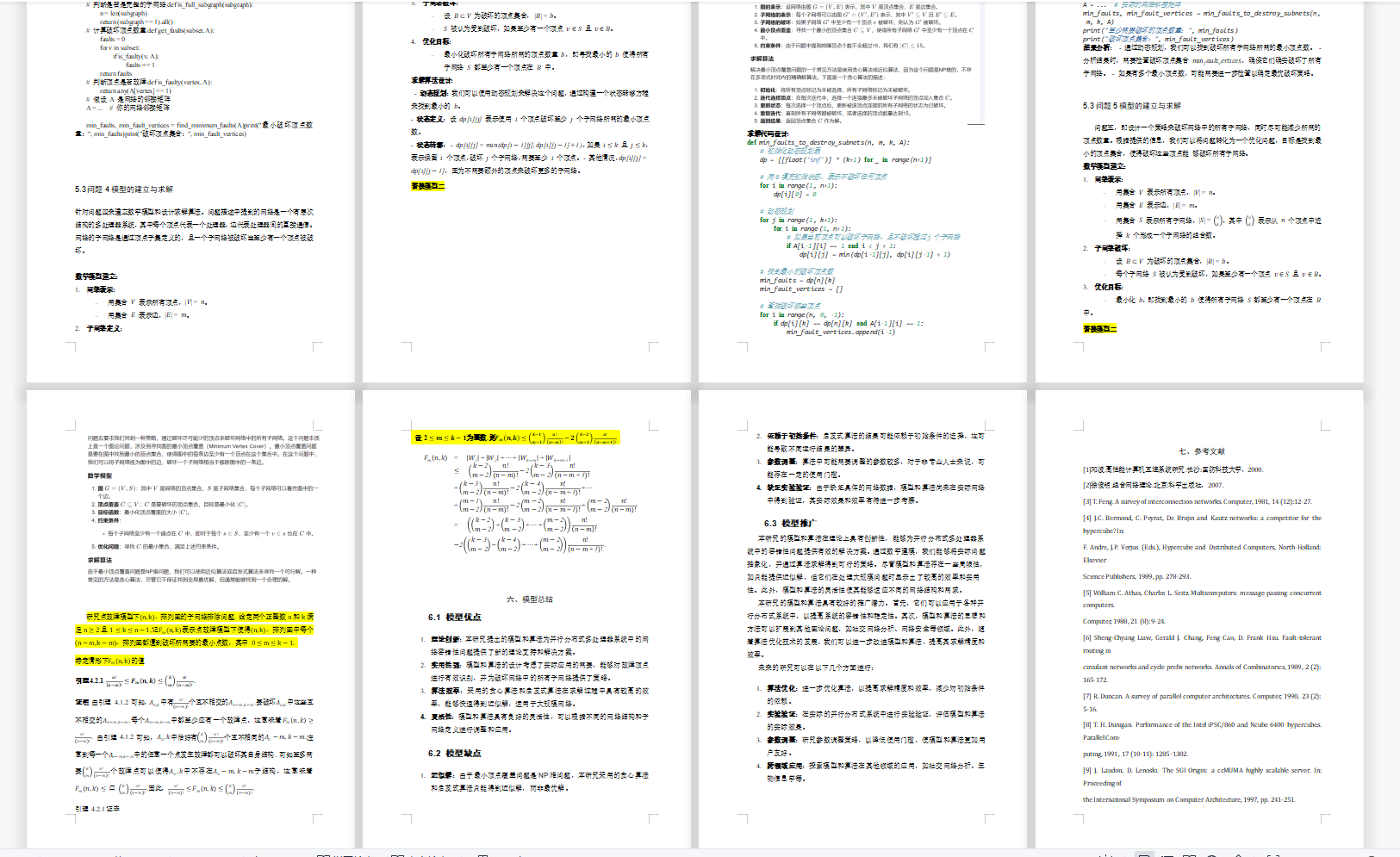The height and width of the screenshot is (857, 1400).
Task: Click the subheading "6.3 模型推广"
Action: [x=789, y=524]
